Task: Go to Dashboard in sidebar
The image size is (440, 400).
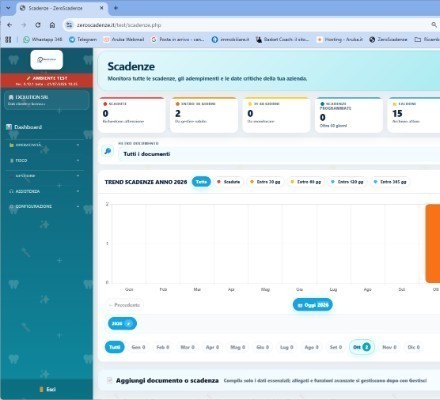Action: 28,127
